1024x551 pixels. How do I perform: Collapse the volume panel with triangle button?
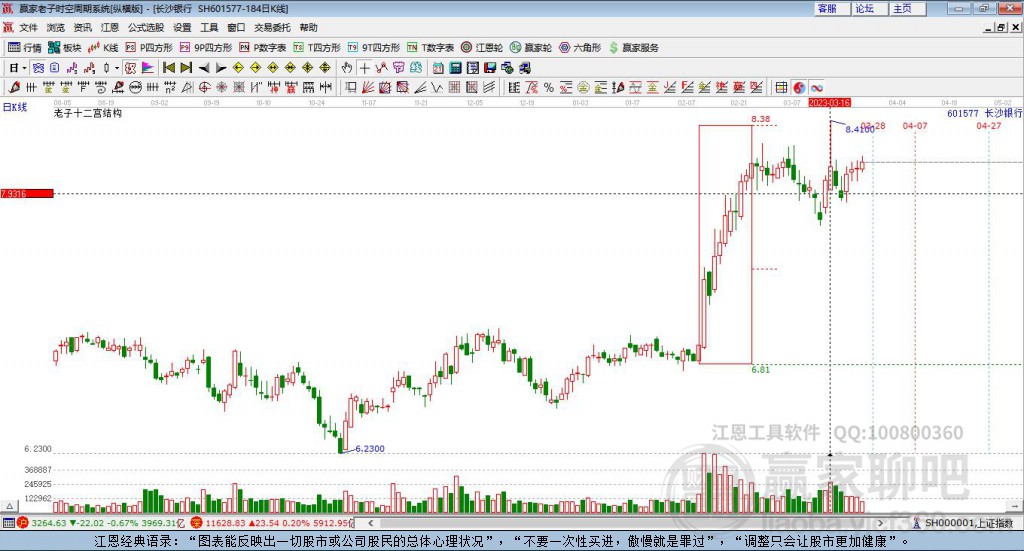[9, 506]
